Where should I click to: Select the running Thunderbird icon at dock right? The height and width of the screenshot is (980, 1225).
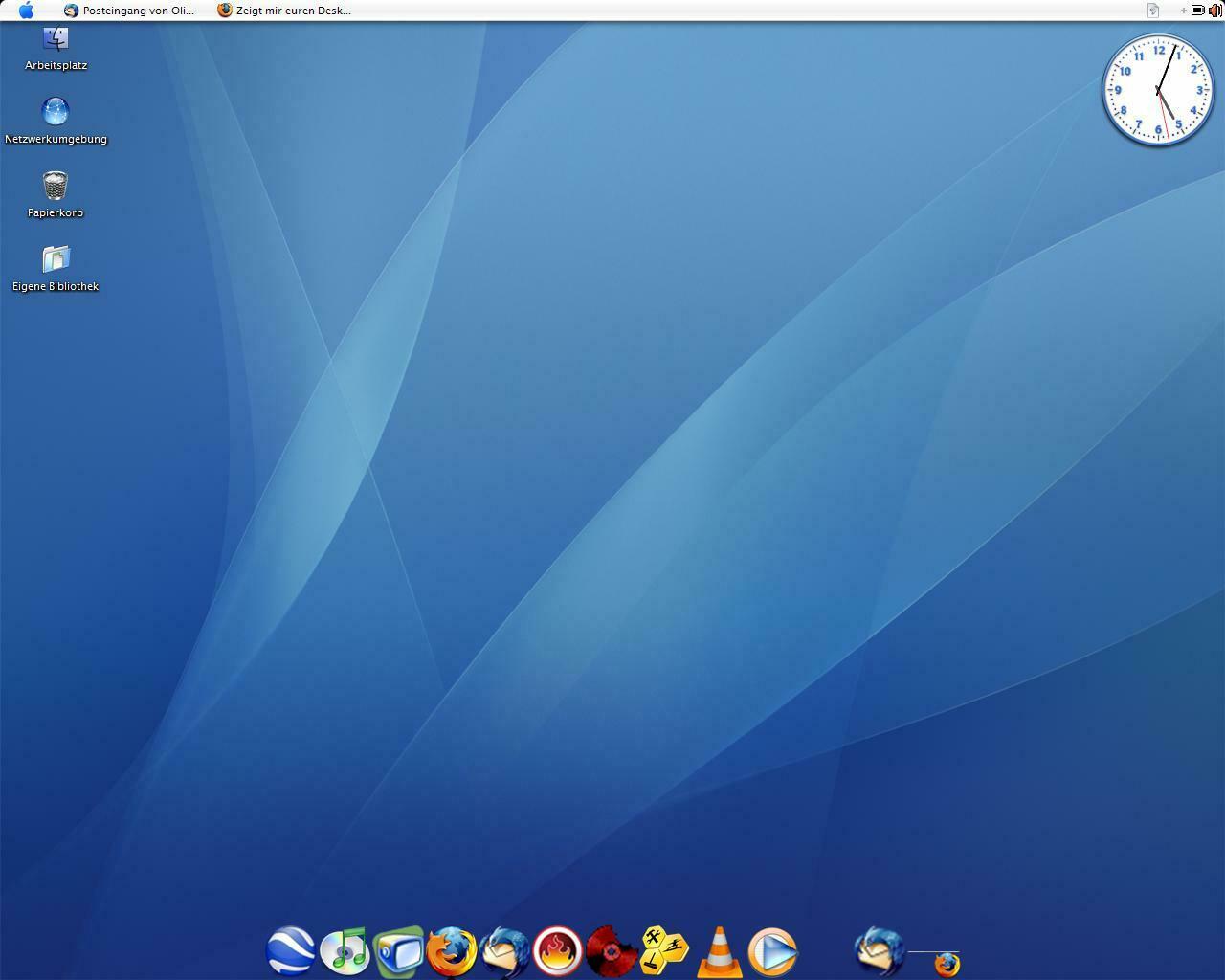pyautogui.click(x=879, y=951)
